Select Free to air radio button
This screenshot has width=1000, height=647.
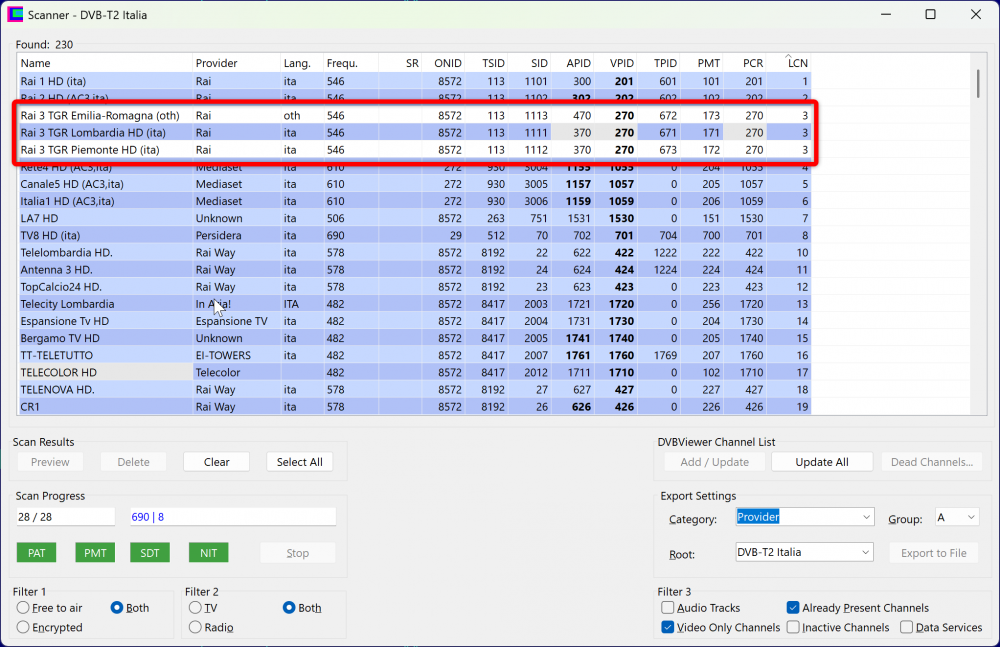tap(24, 608)
